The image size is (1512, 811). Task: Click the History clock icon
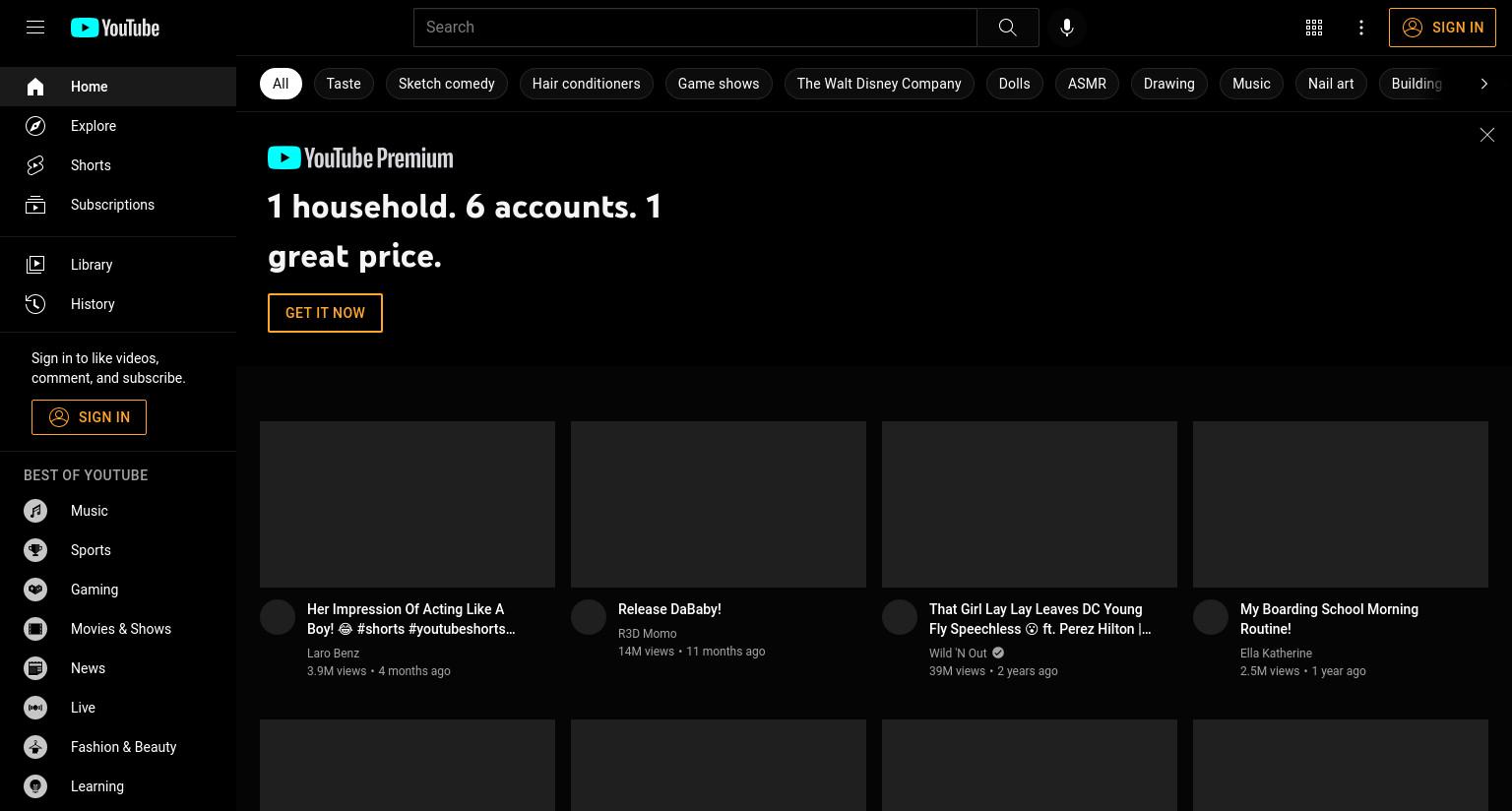coord(35,304)
